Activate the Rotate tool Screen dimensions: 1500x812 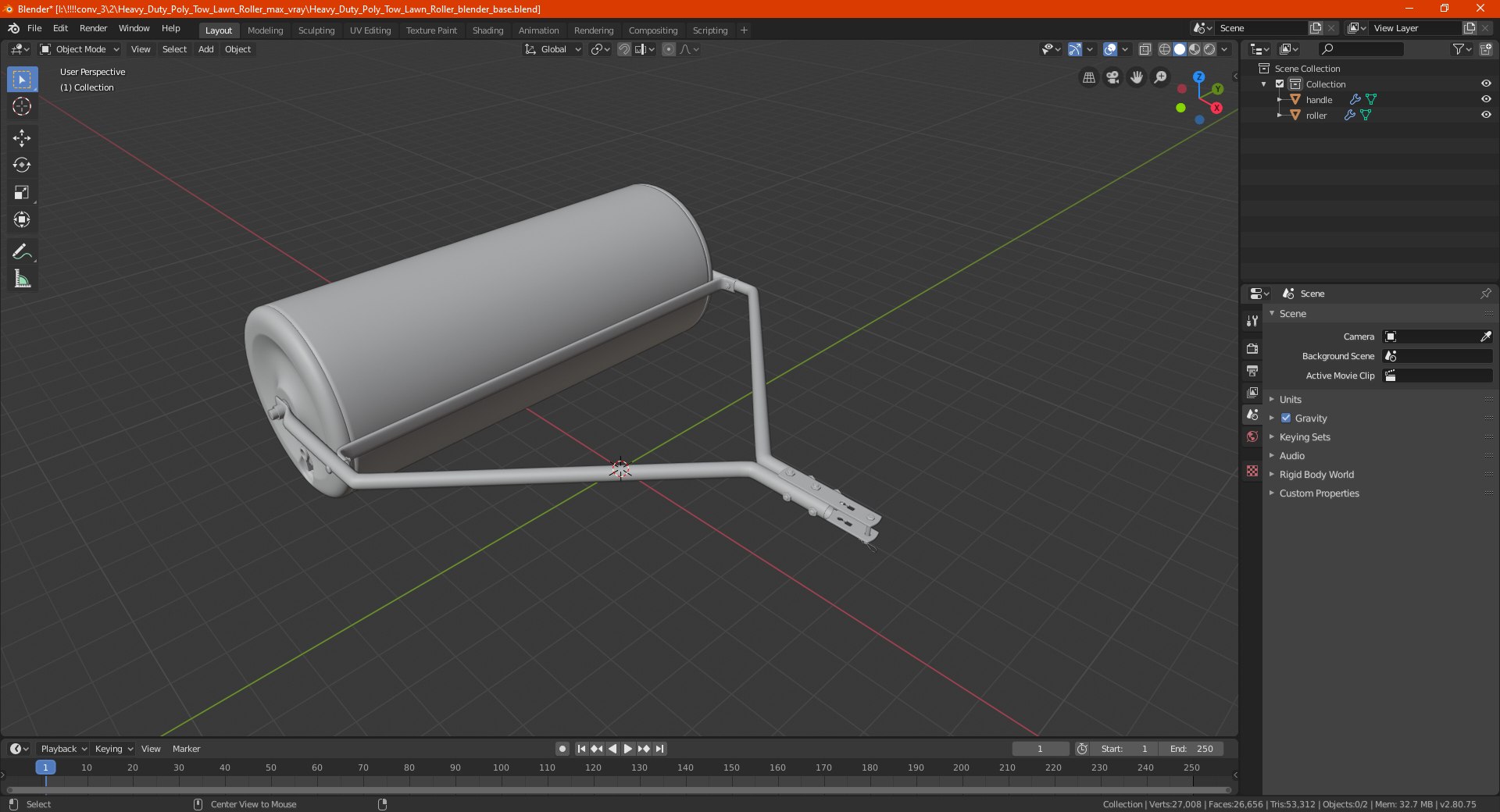tap(22, 165)
